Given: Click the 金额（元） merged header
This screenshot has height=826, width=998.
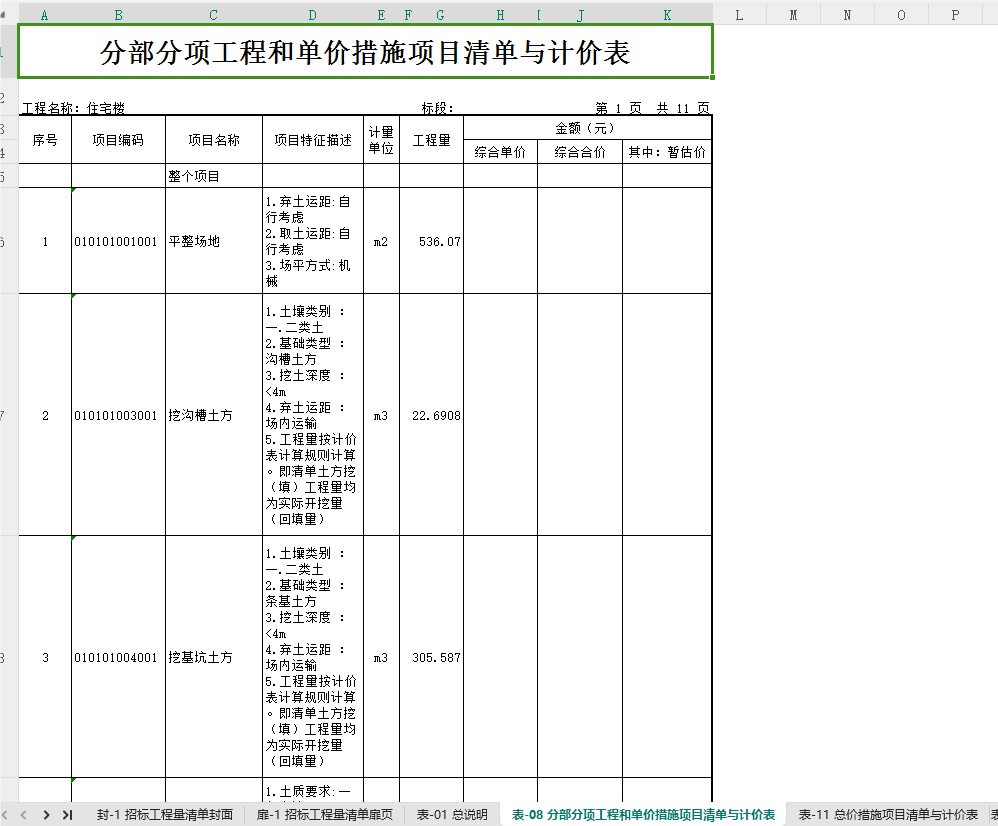Looking at the screenshot, I should click(x=587, y=128).
